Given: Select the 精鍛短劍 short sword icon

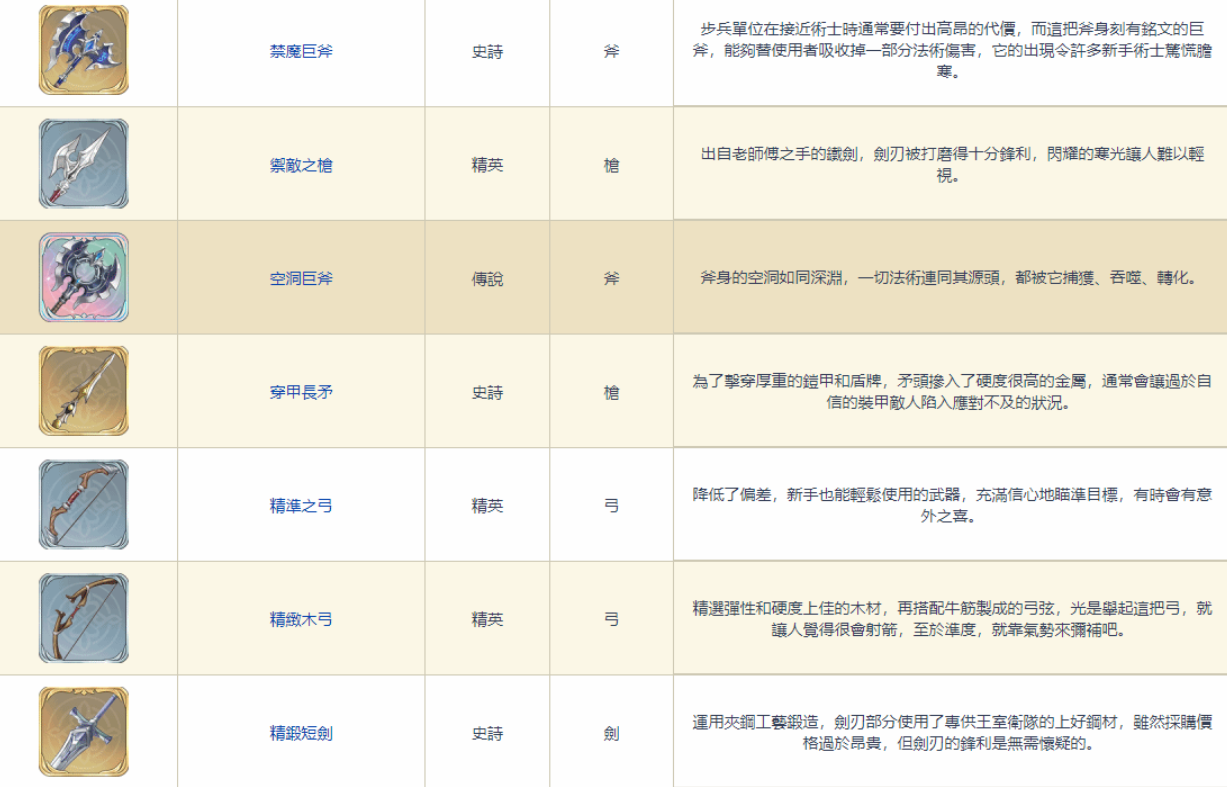Looking at the screenshot, I should [x=84, y=732].
